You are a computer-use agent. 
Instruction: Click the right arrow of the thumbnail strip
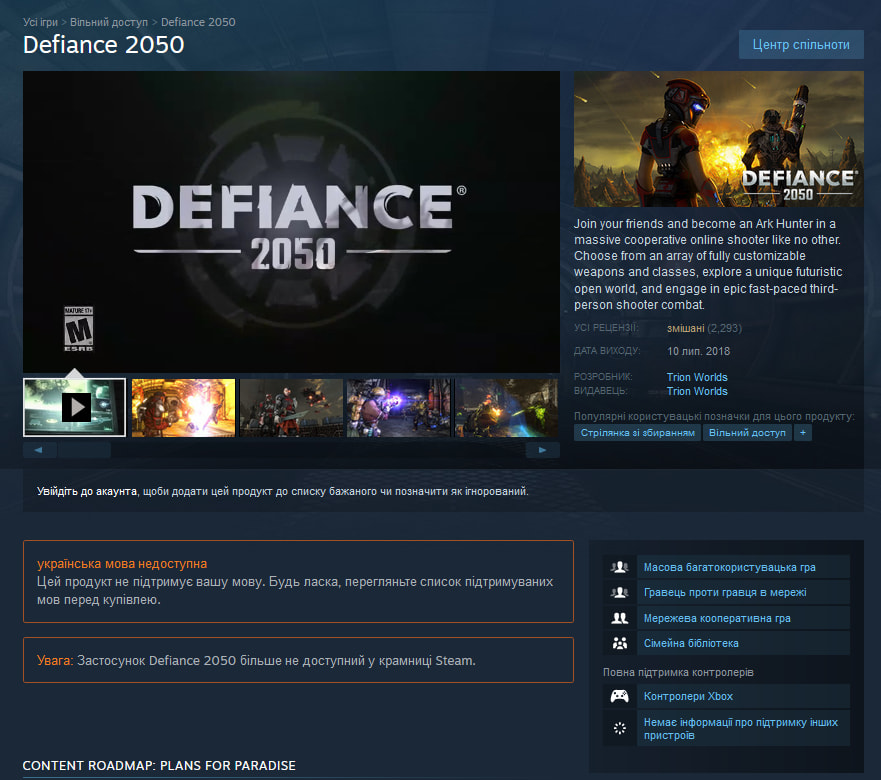(x=543, y=450)
